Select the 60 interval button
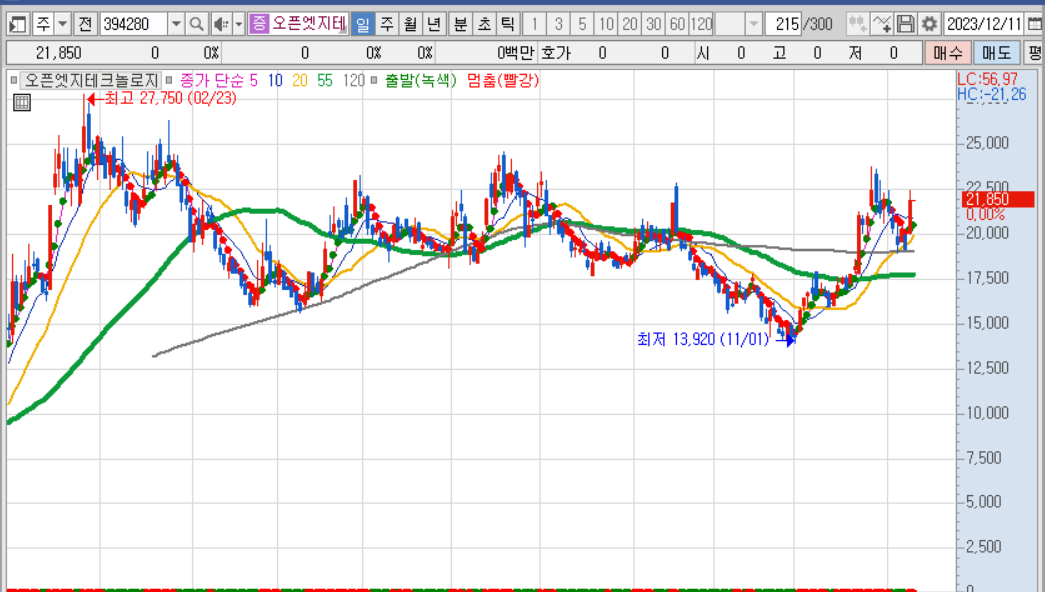Image resolution: width=1045 pixels, height=592 pixels. 677,25
